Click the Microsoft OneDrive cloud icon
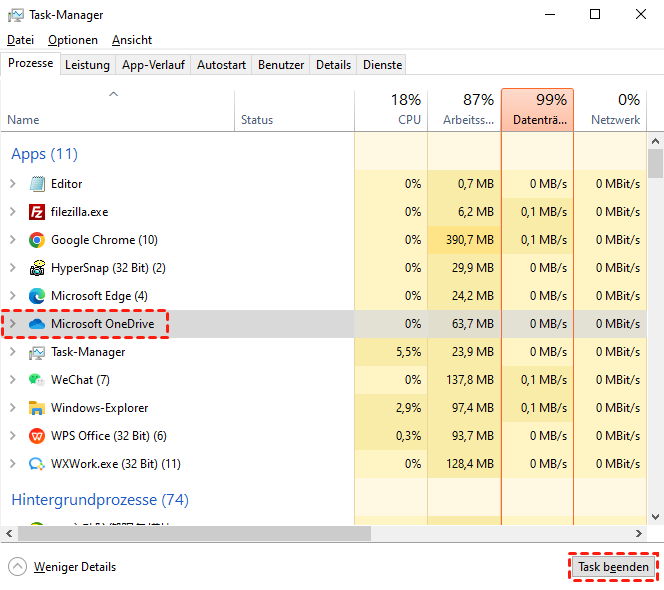Viewport: 664px width, 590px height. point(37,324)
